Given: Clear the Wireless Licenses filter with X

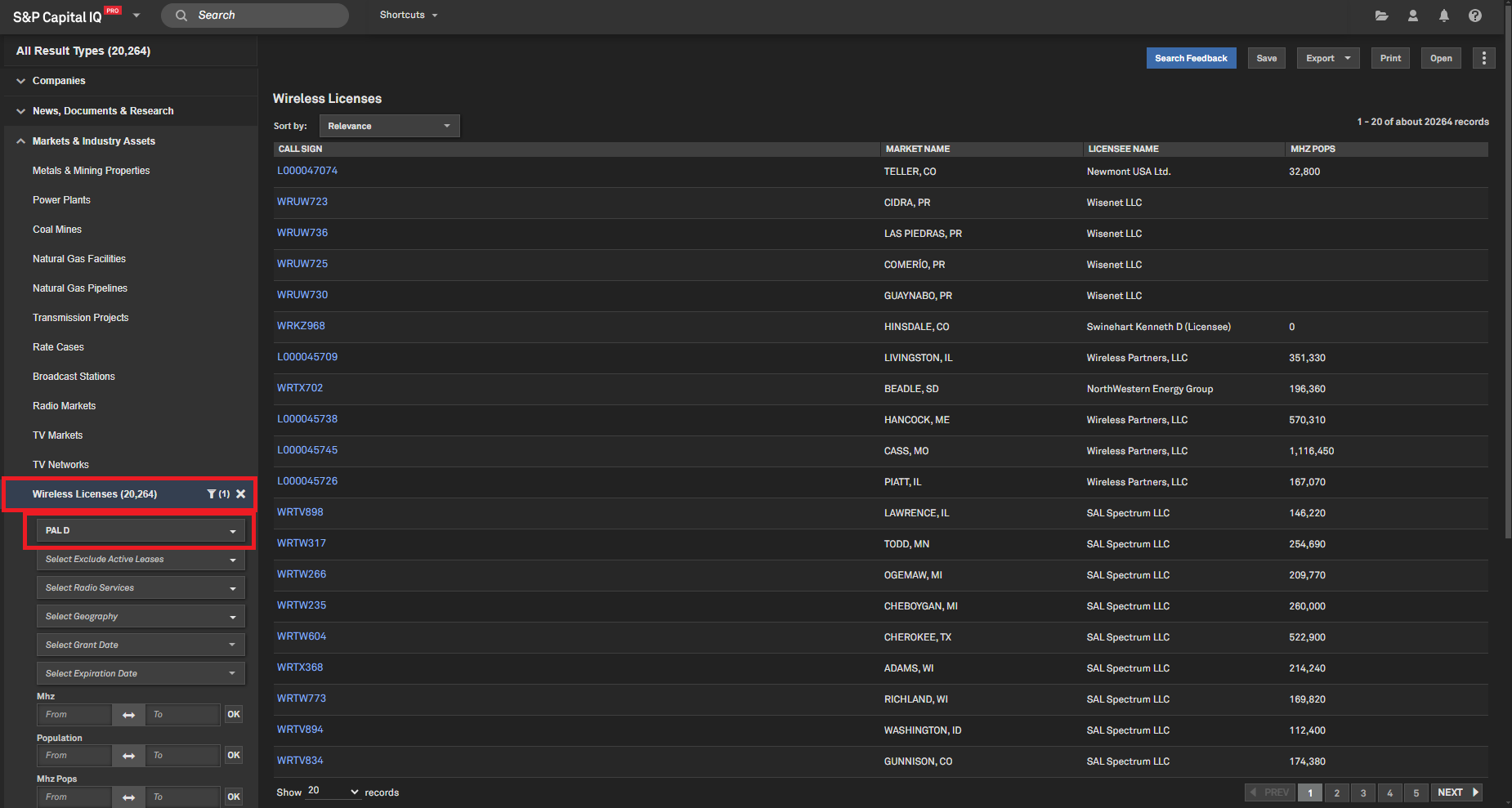Looking at the screenshot, I should point(241,494).
